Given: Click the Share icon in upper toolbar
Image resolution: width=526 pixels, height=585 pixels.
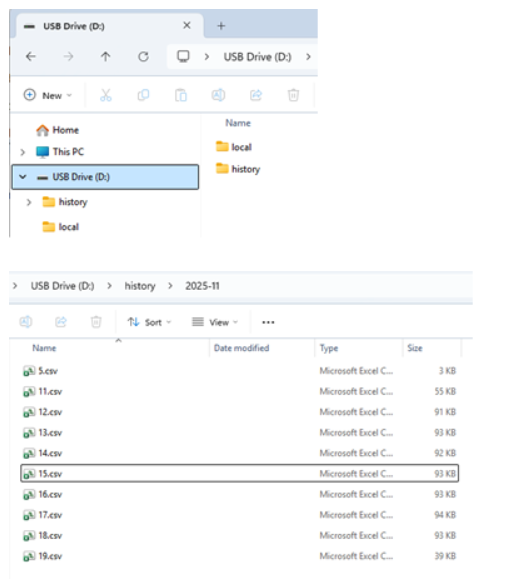Looking at the screenshot, I should coord(256,95).
